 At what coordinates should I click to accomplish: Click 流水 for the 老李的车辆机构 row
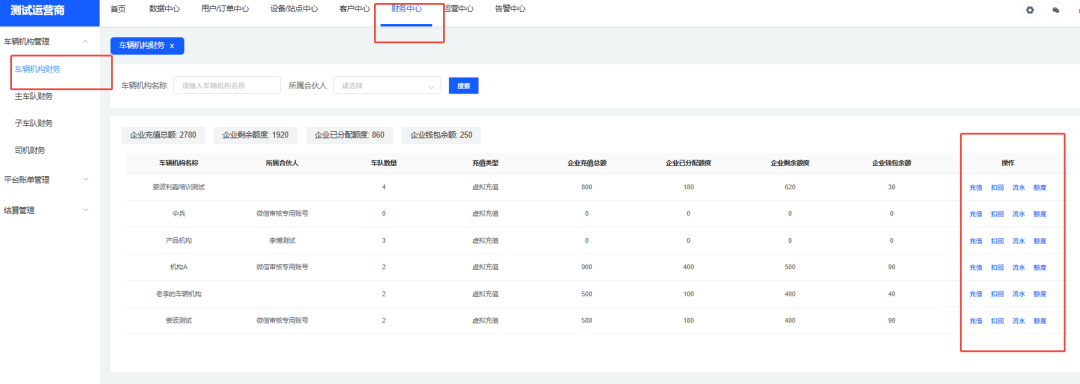(x=1019, y=294)
